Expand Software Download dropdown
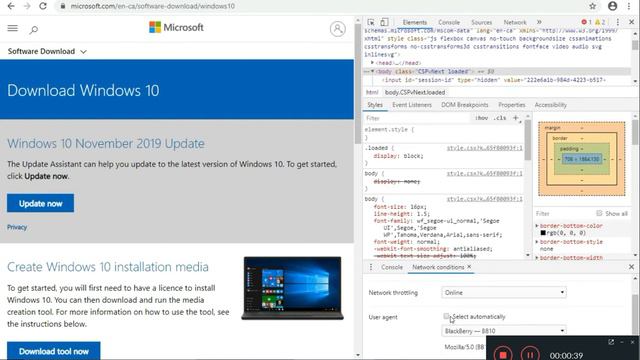 (47, 51)
